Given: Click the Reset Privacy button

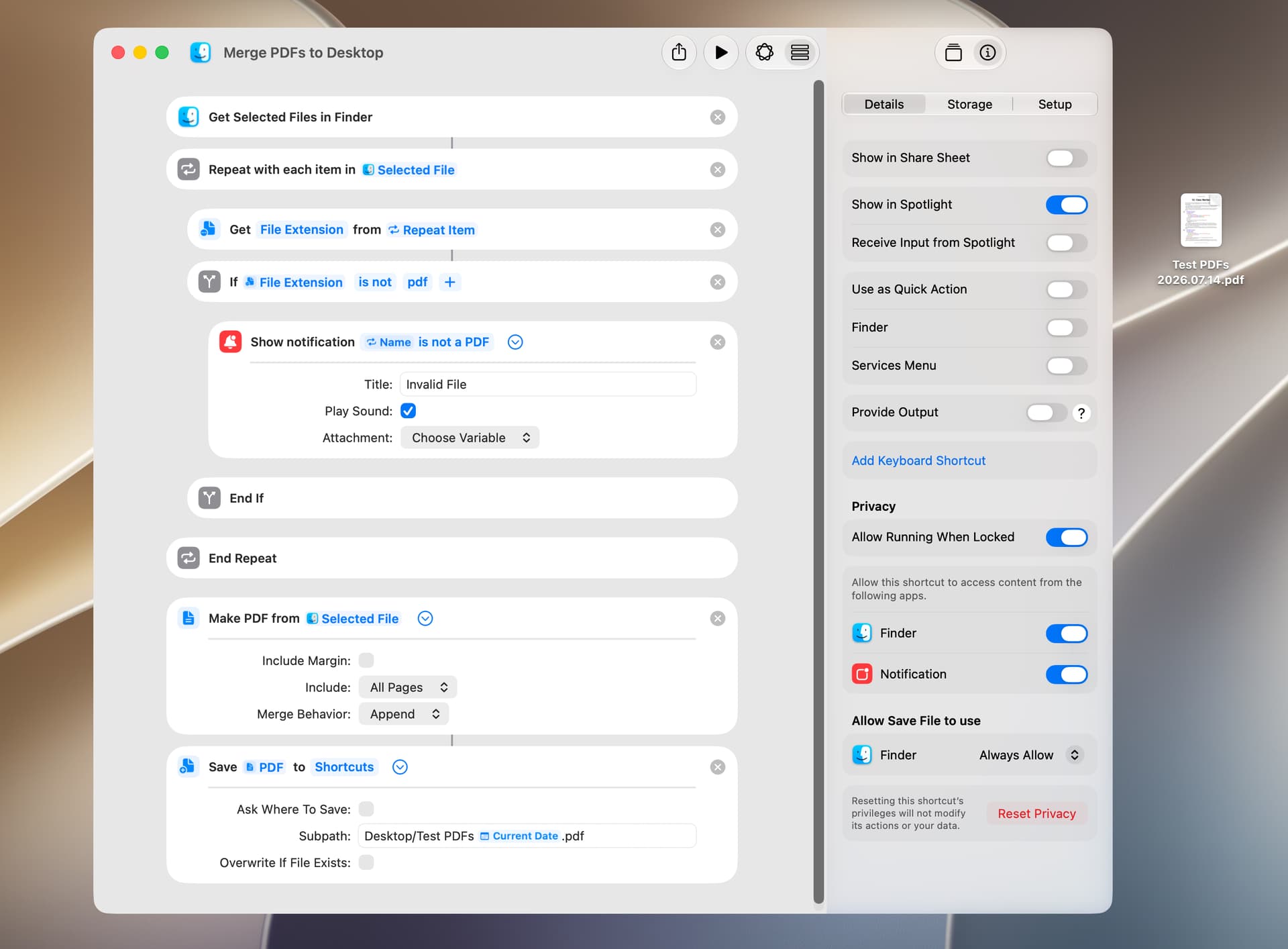Looking at the screenshot, I should (x=1036, y=813).
